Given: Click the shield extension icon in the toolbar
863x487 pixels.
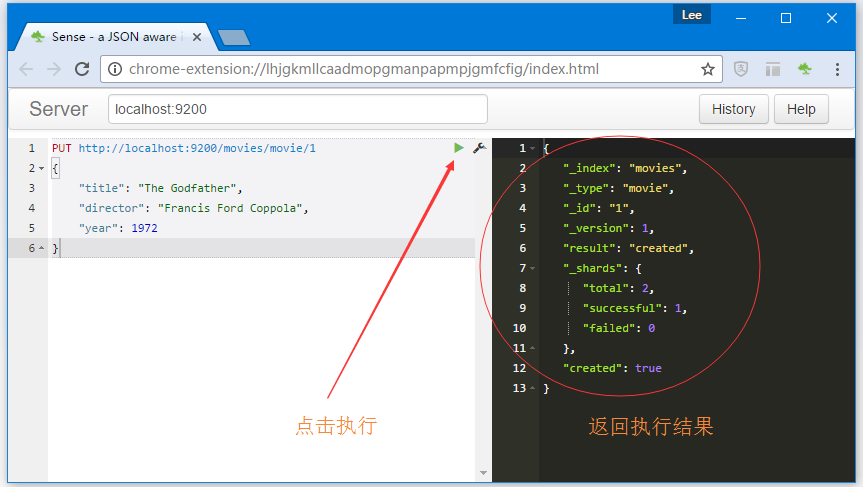Looking at the screenshot, I should click(741, 69).
